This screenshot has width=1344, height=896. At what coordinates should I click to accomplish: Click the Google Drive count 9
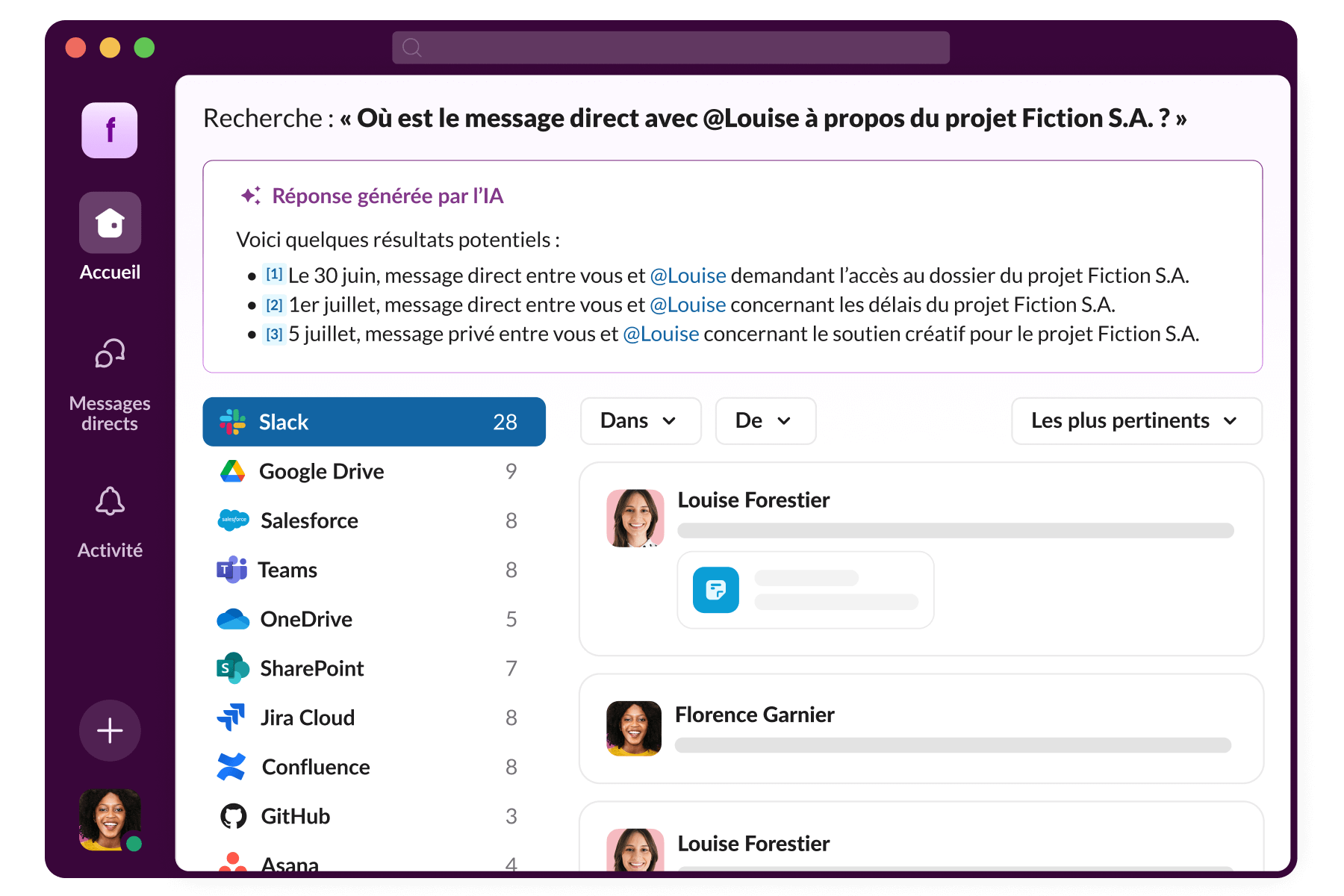(x=511, y=471)
